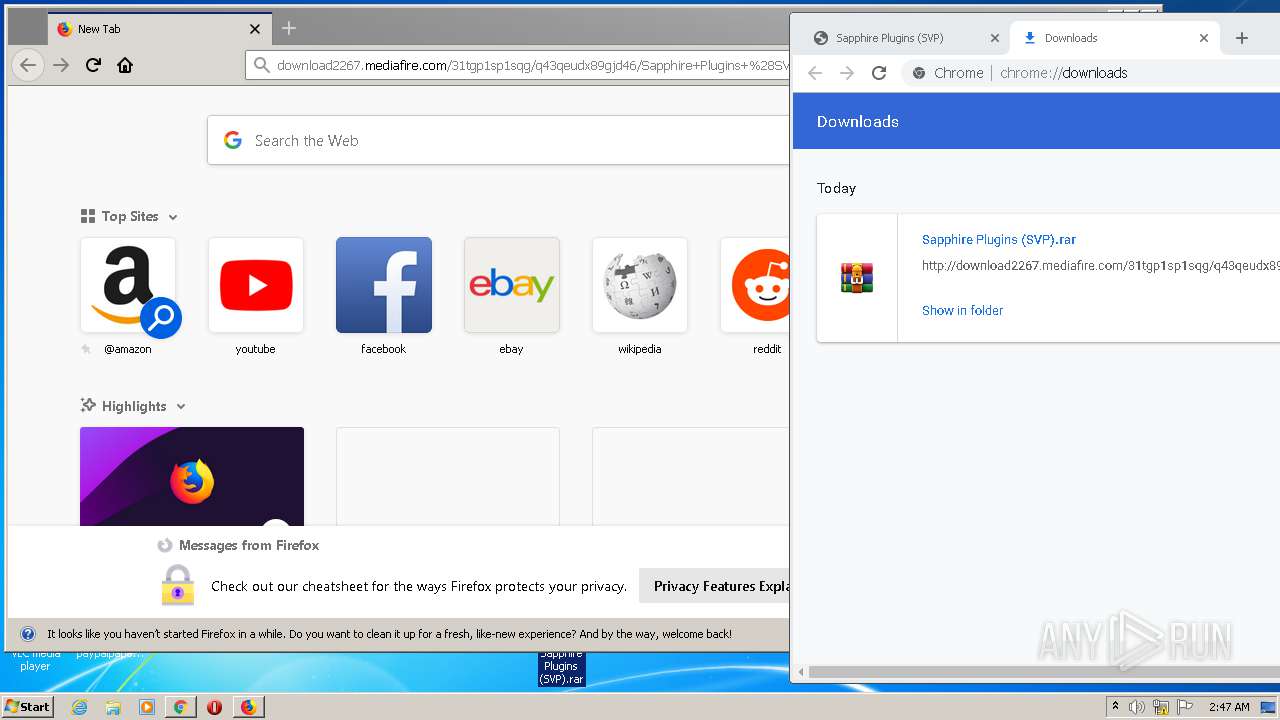
Task: Click Privacy Features Explained button
Action: point(715,586)
